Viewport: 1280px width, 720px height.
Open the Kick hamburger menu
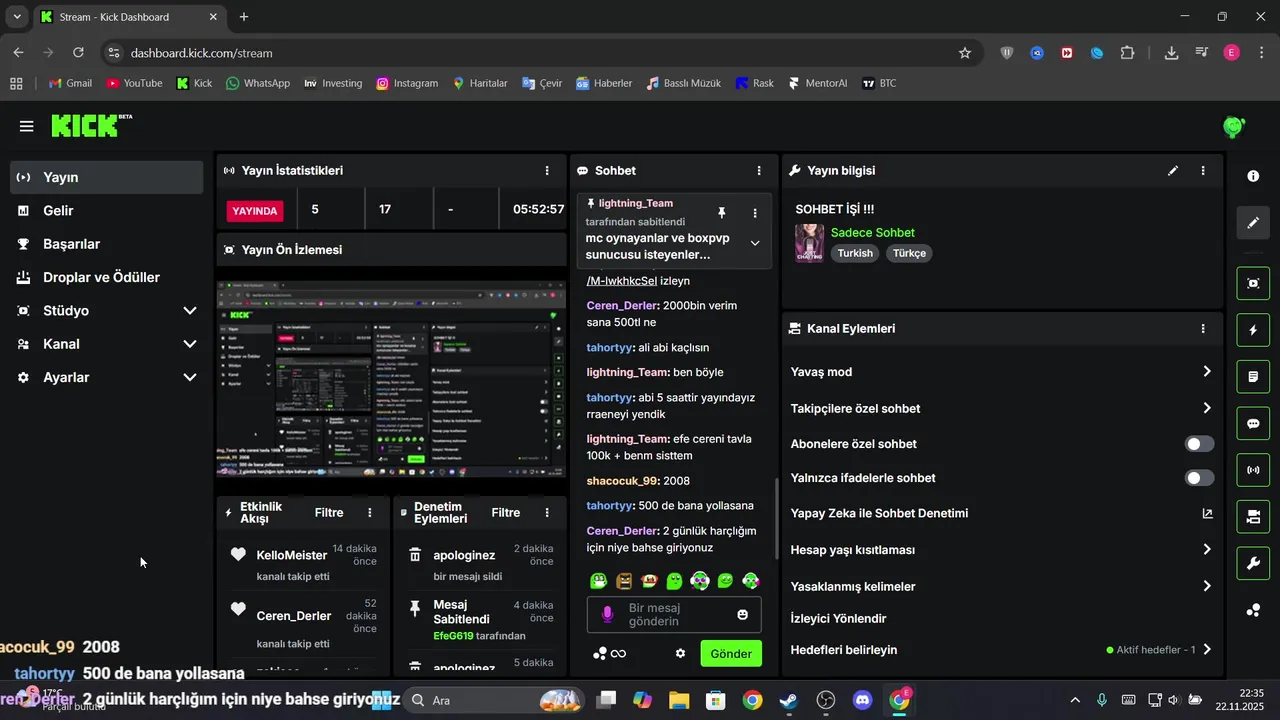tap(26, 126)
